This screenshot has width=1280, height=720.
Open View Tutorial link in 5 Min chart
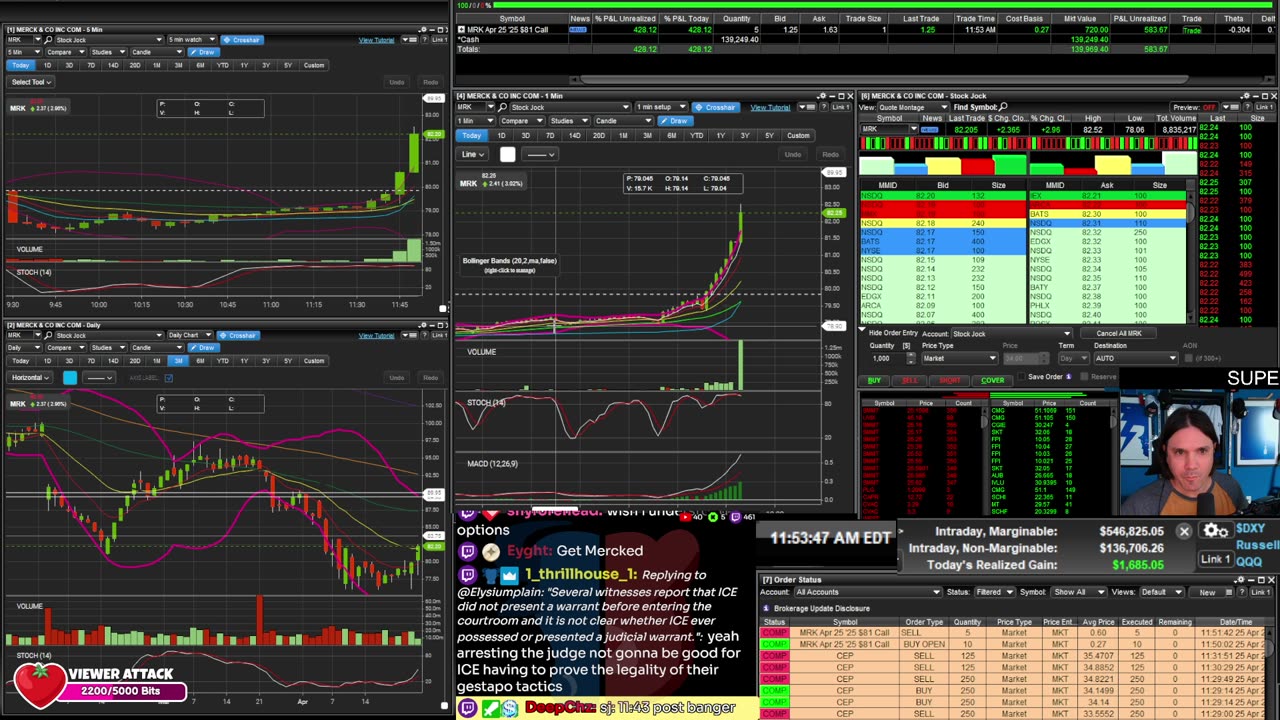point(376,39)
